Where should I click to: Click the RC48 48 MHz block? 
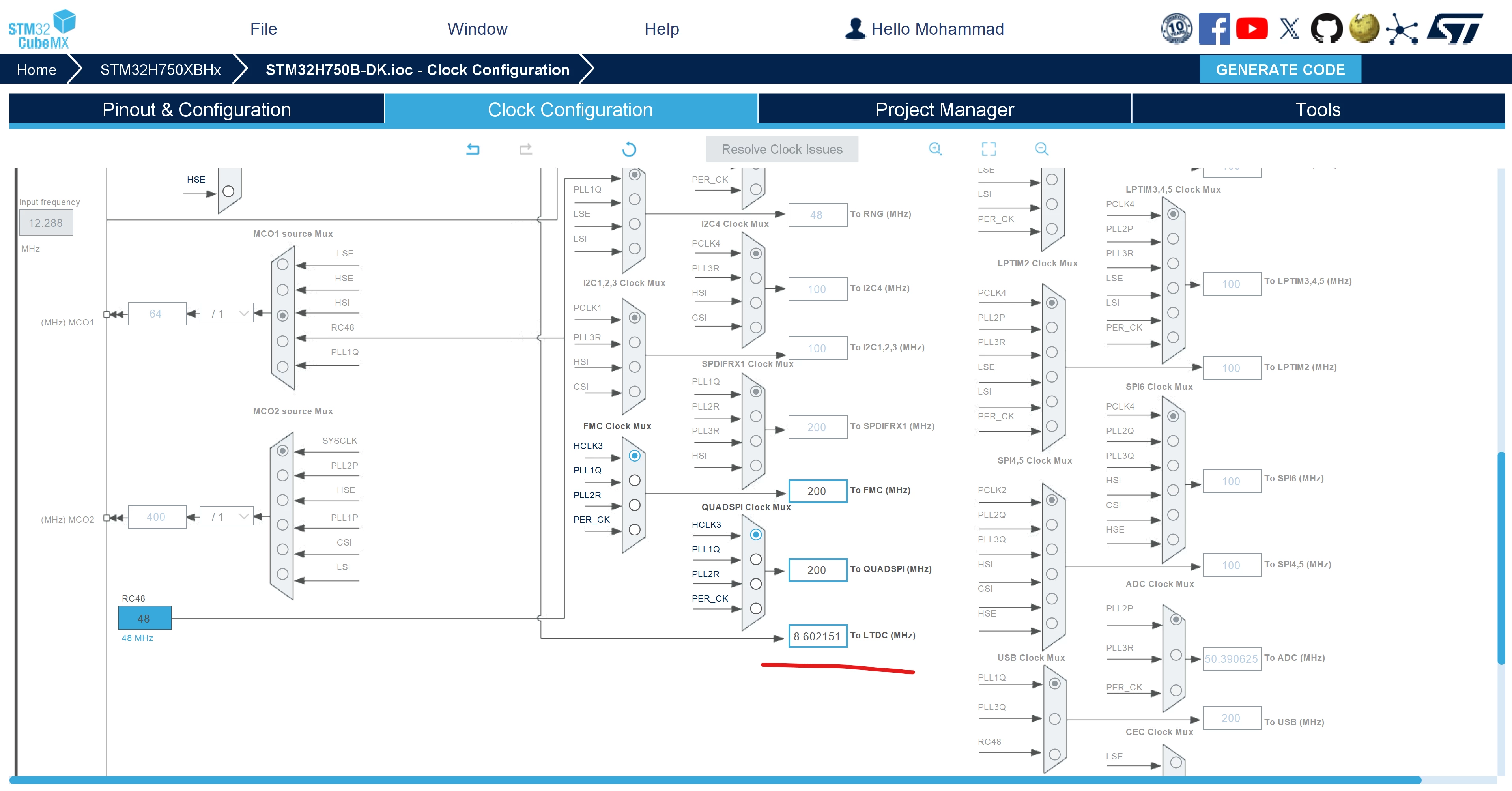(x=144, y=618)
